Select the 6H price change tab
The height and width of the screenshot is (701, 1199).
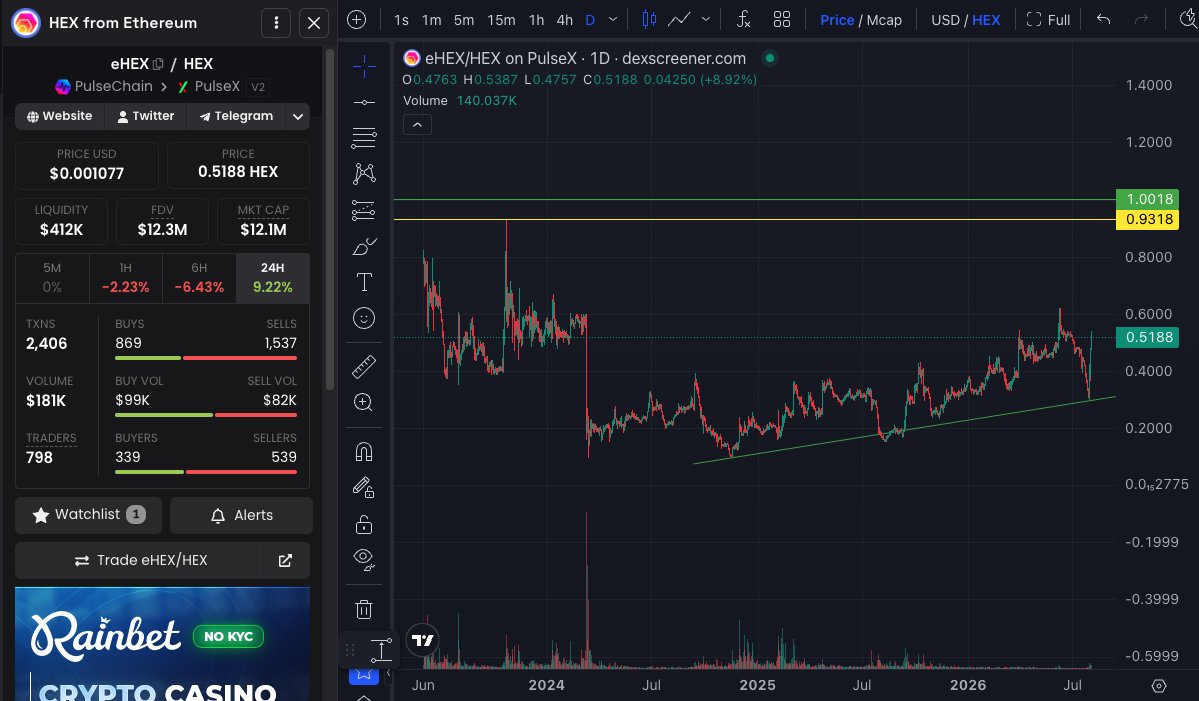coord(199,278)
